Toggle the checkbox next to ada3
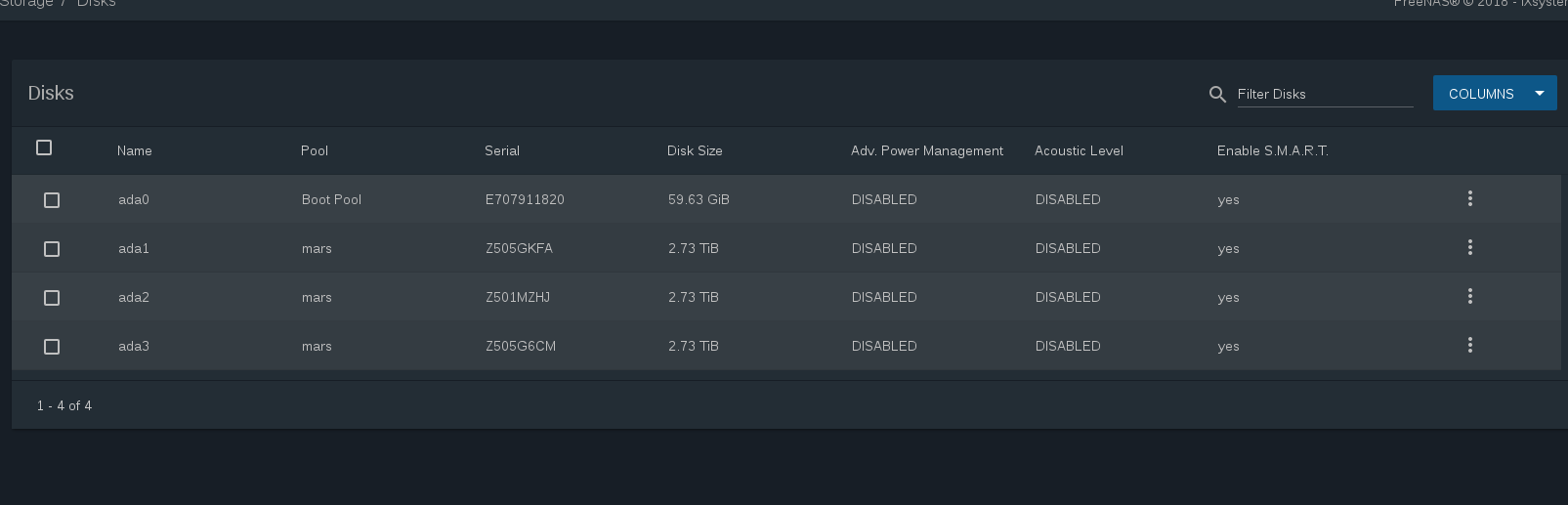 click(x=52, y=347)
